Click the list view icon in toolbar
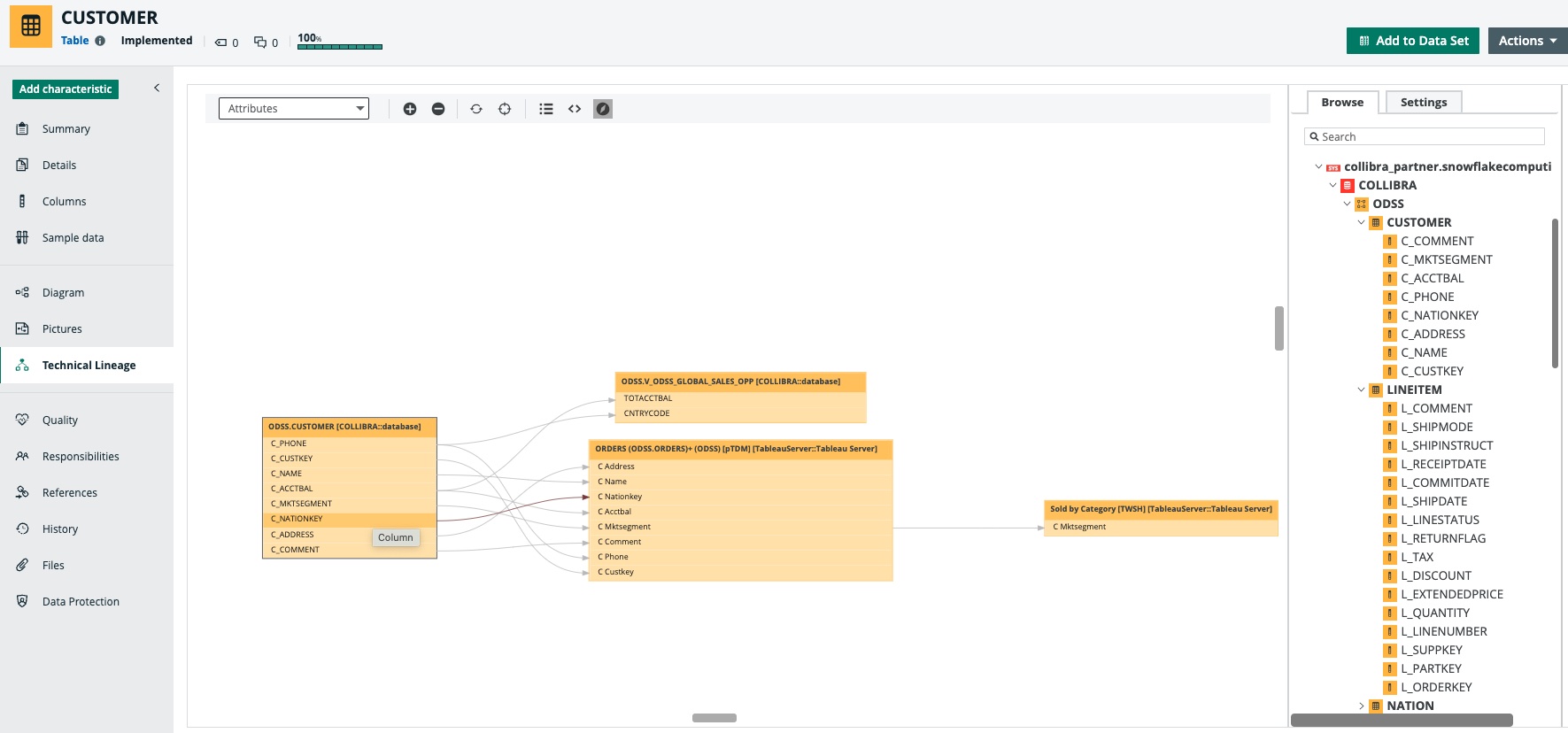 click(x=546, y=109)
